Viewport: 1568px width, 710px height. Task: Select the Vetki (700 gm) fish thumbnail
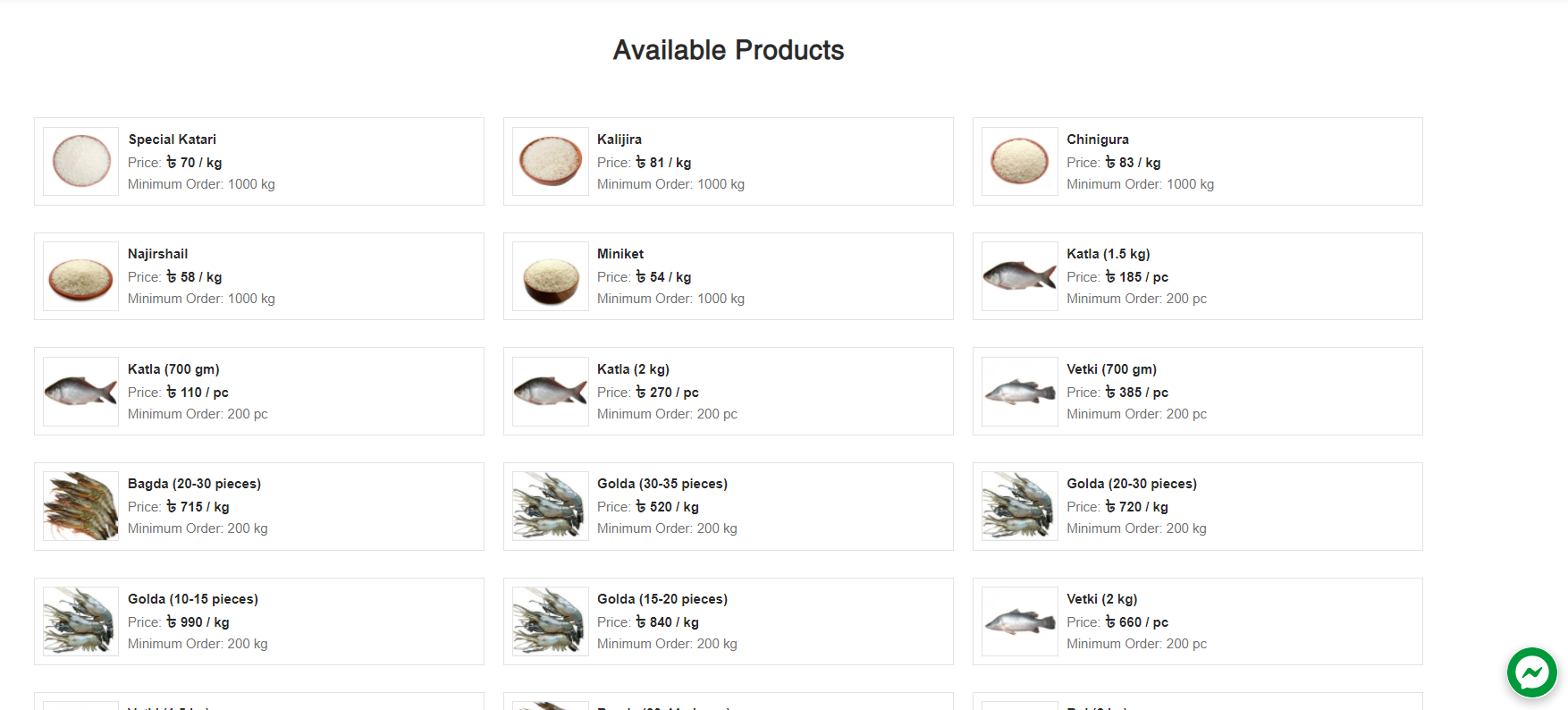point(1020,392)
